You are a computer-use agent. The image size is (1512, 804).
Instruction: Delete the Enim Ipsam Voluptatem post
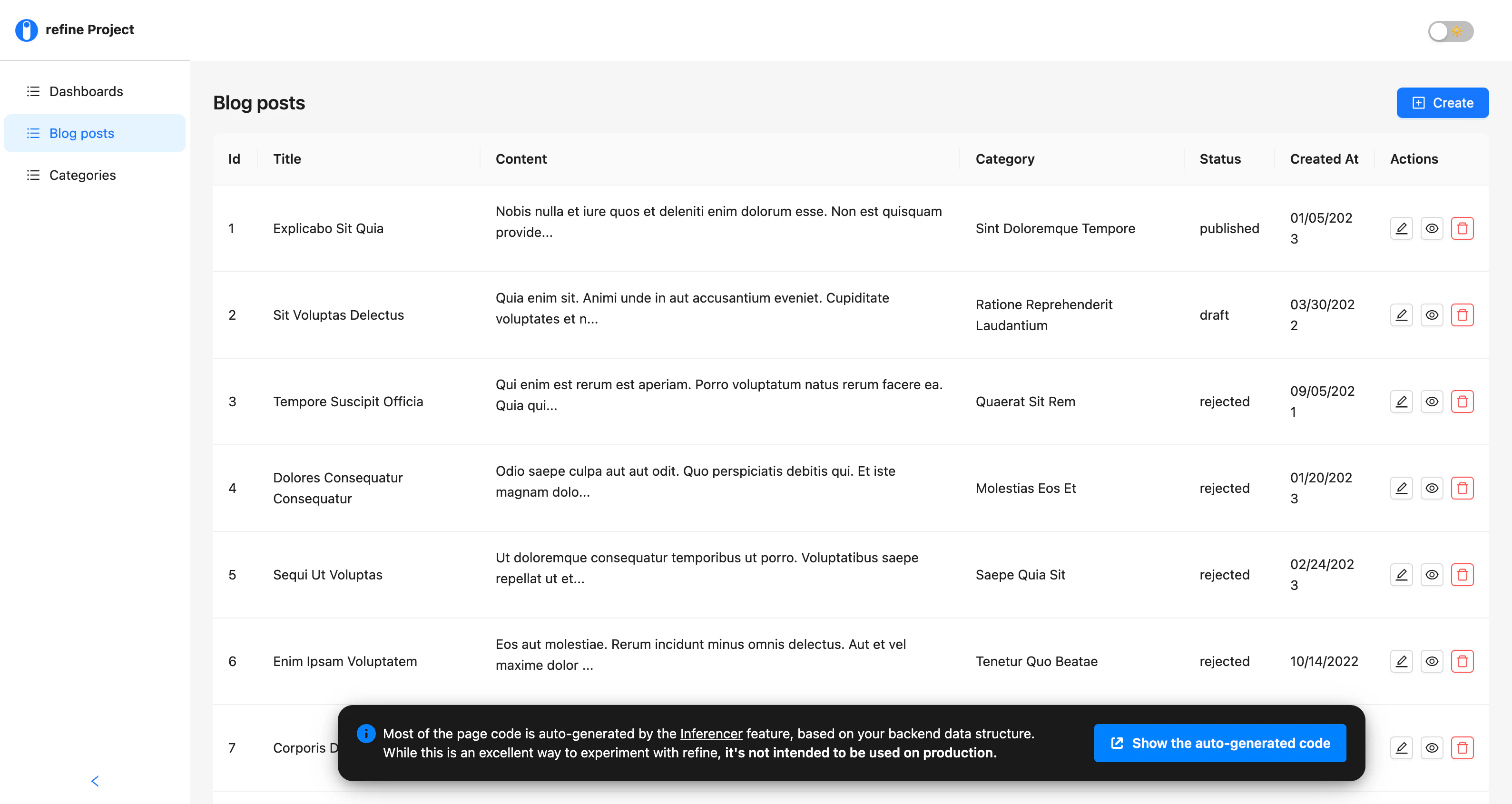point(1462,661)
